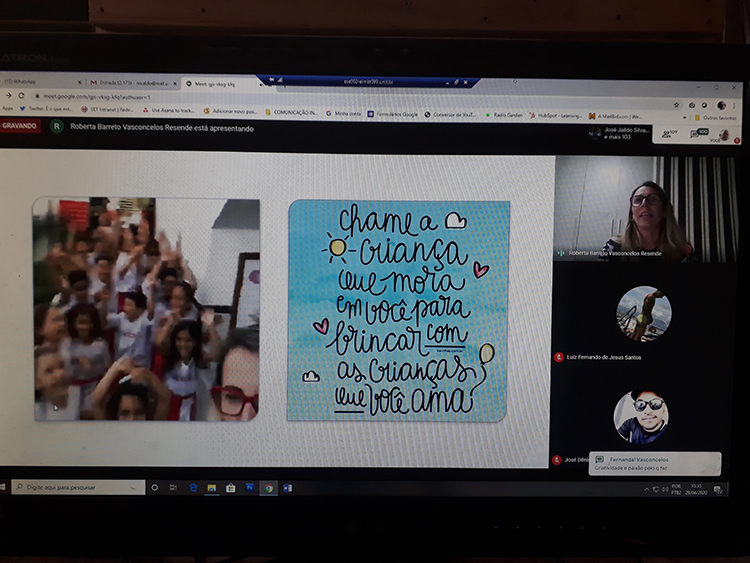The width and height of the screenshot is (750, 563).
Task: Open Word from the Windows taskbar
Action: coord(287,488)
